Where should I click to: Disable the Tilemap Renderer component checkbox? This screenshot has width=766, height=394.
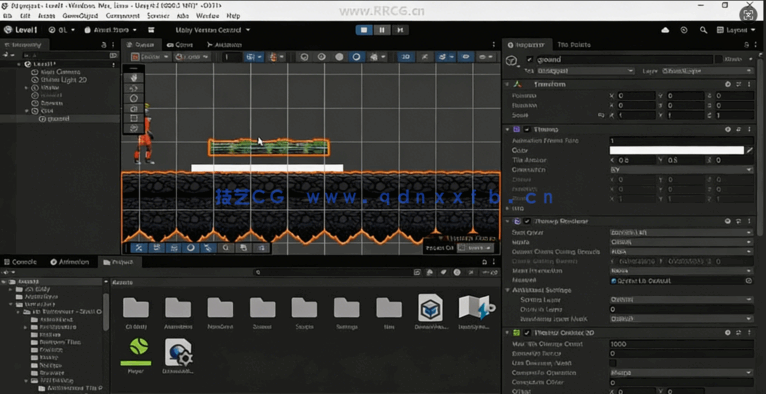[527, 221]
